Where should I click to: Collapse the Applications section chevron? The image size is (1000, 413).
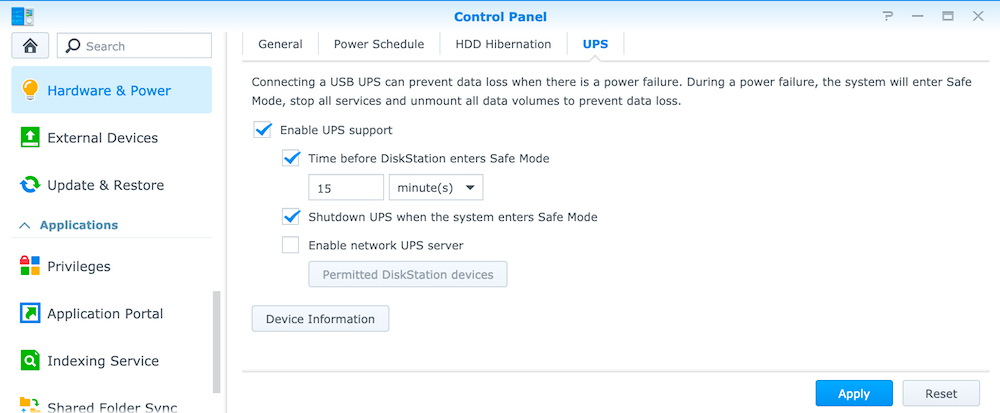[25, 225]
